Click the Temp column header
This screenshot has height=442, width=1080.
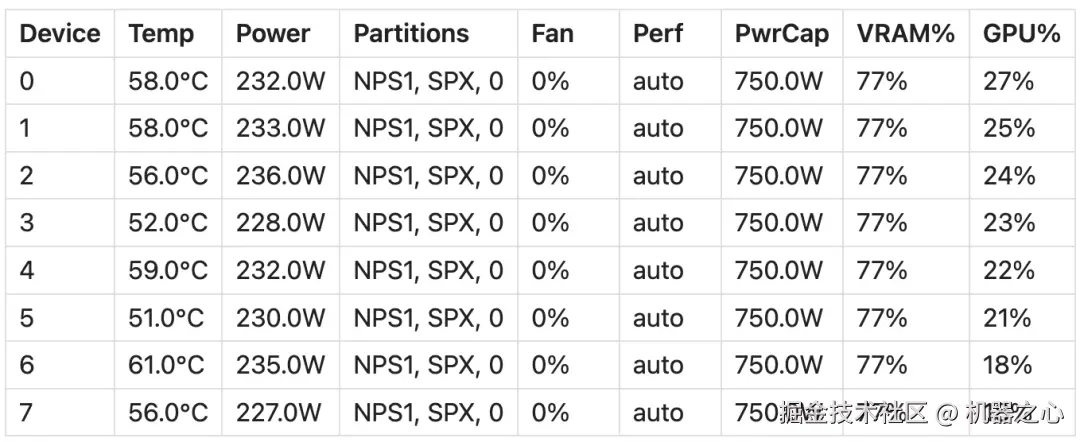(159, 34)
